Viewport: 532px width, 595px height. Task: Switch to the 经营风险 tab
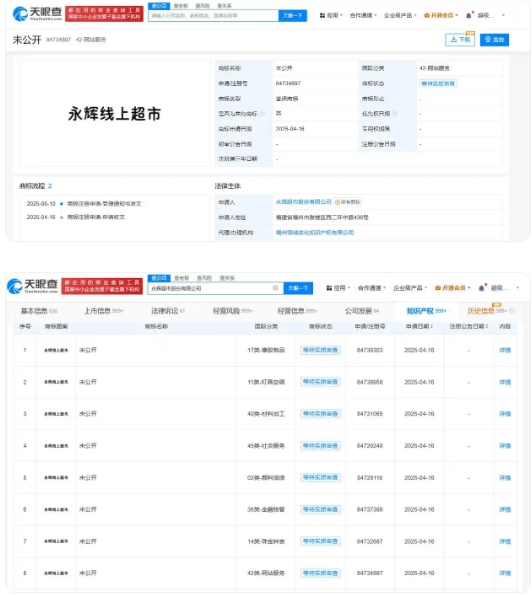tap(232, 311)
